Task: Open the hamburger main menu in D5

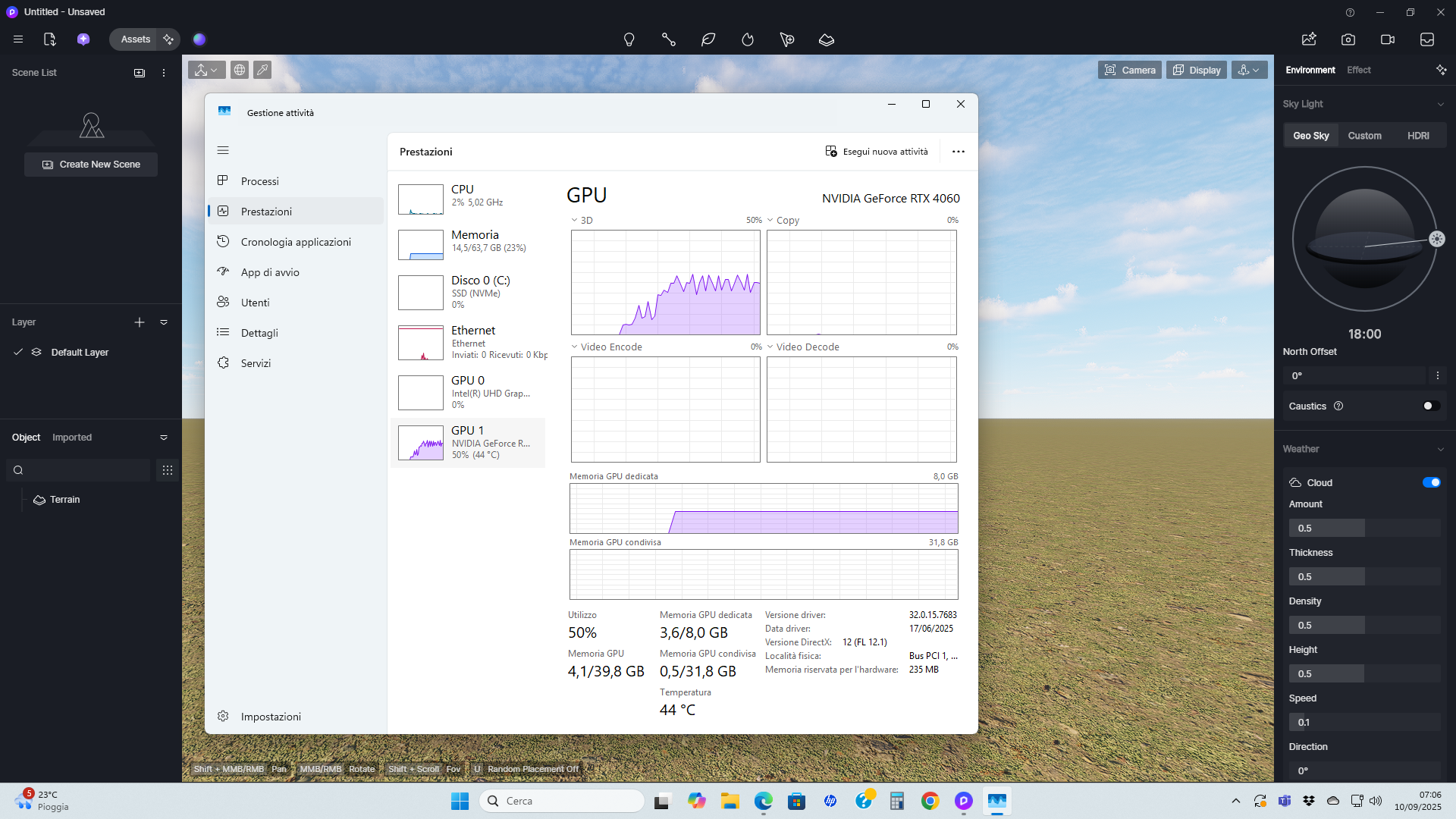Action: (18, 39)
